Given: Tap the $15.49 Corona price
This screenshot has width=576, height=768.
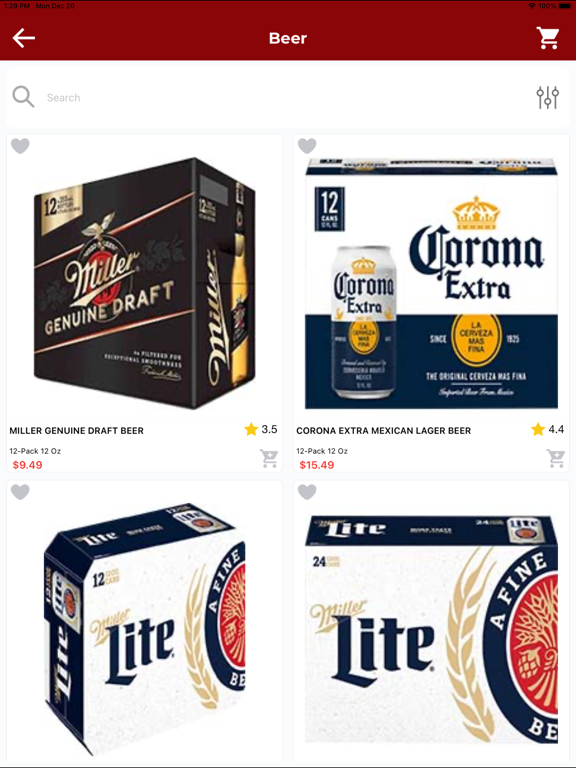Looking at the screenshot, I should (316, 465).
